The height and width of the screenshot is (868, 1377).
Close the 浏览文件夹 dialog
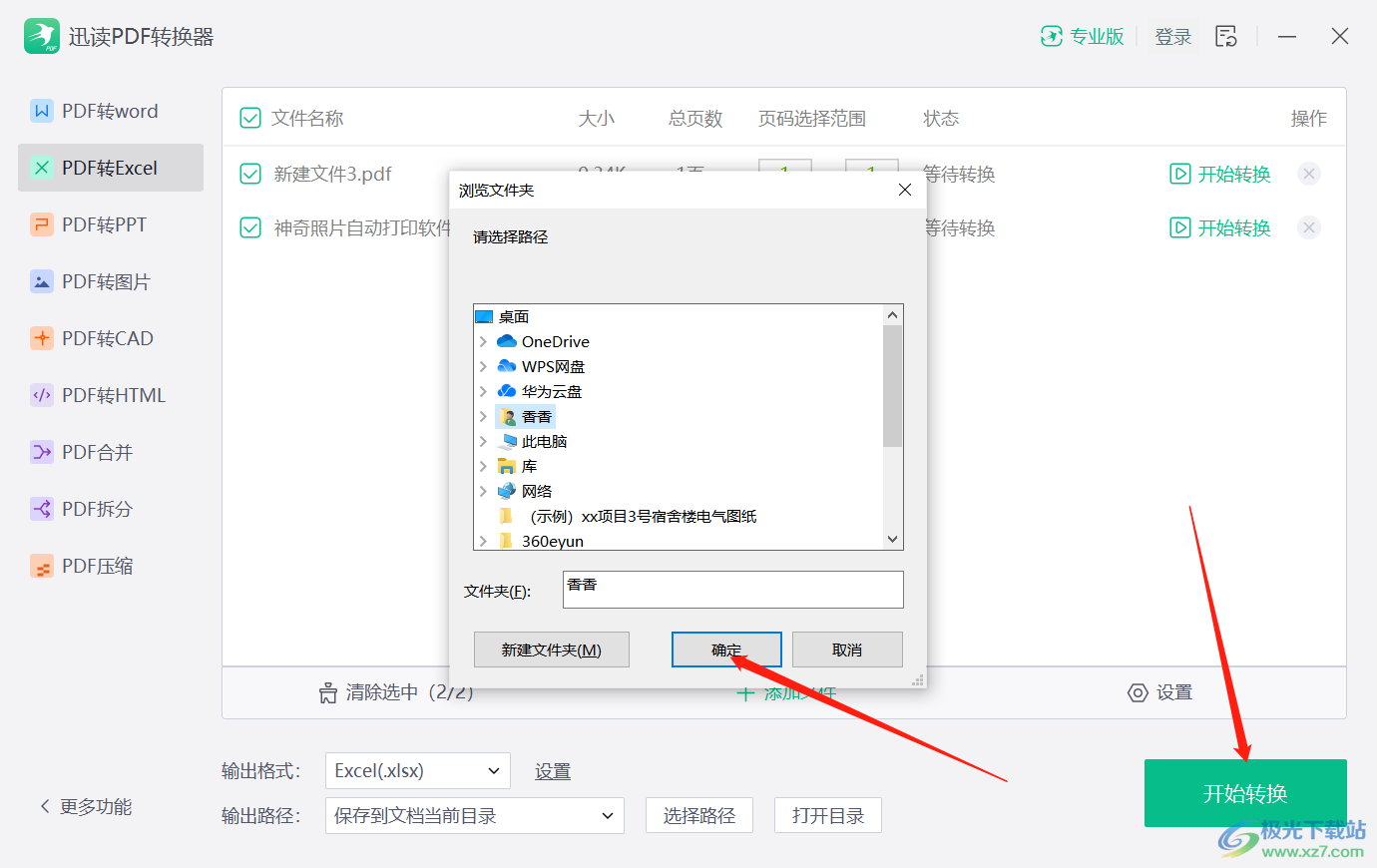(905, 190)
